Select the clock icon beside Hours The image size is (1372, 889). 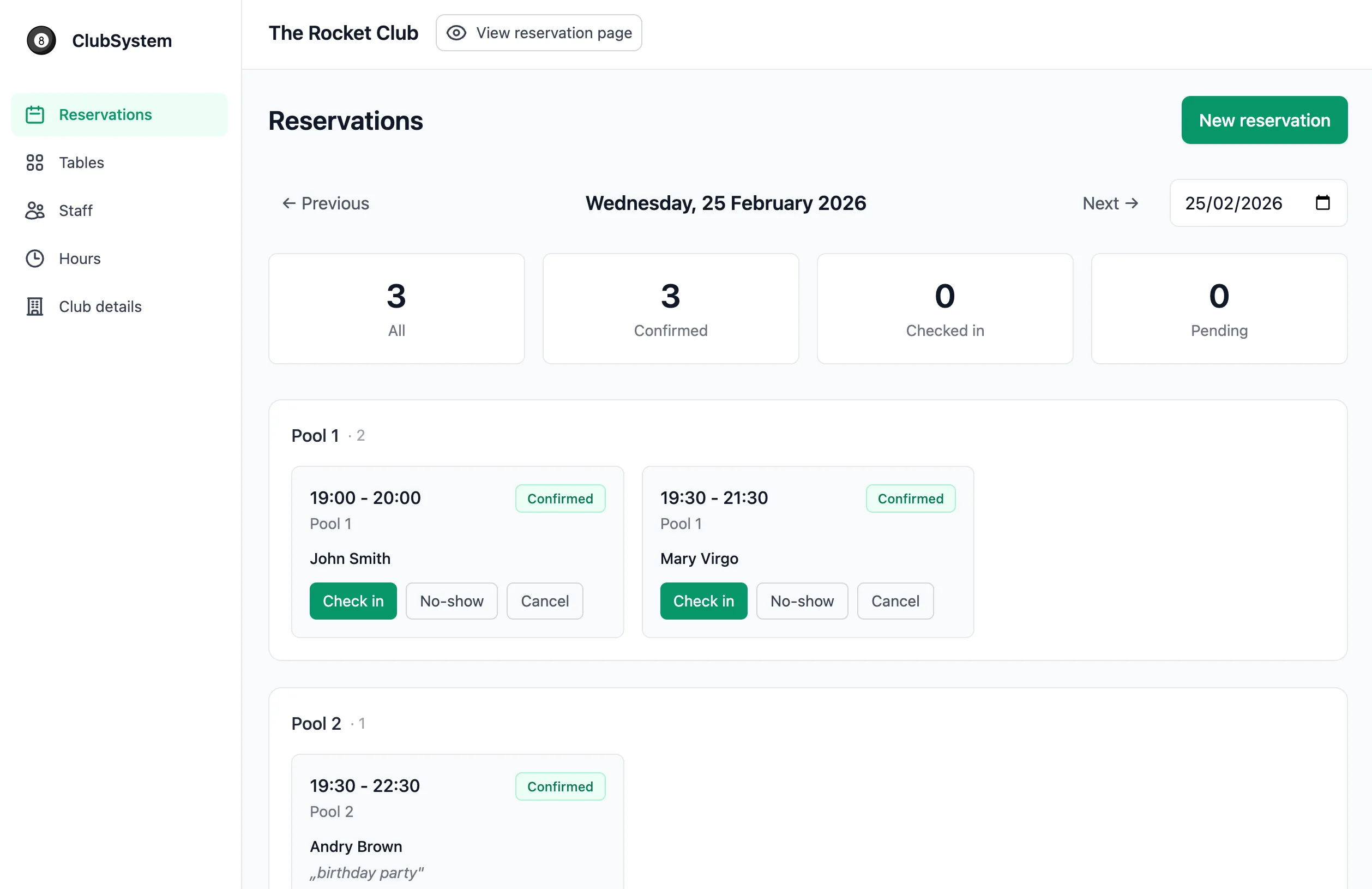click(x=35, y=259)
